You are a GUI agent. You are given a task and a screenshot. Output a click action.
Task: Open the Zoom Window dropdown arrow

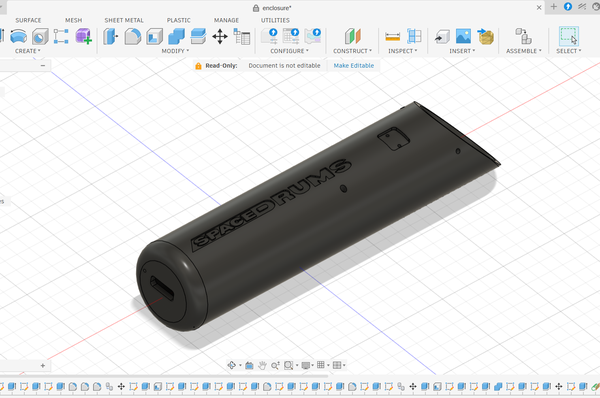pos(297,365)
